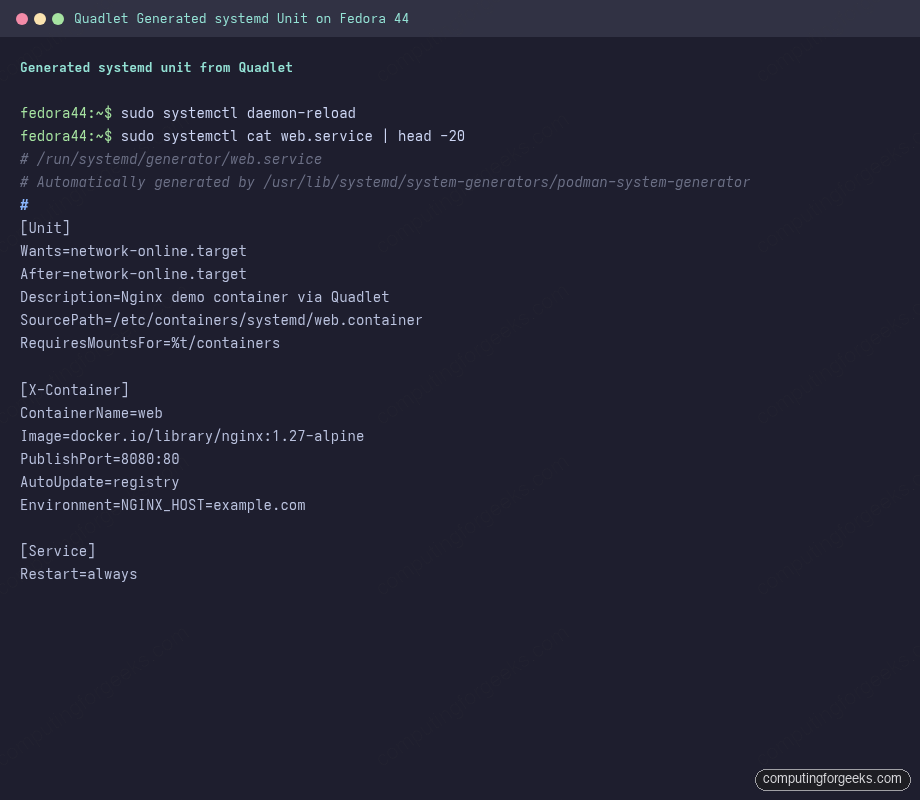Click the '[Service]' section header

pyautogui.click(x=58, y=551)
